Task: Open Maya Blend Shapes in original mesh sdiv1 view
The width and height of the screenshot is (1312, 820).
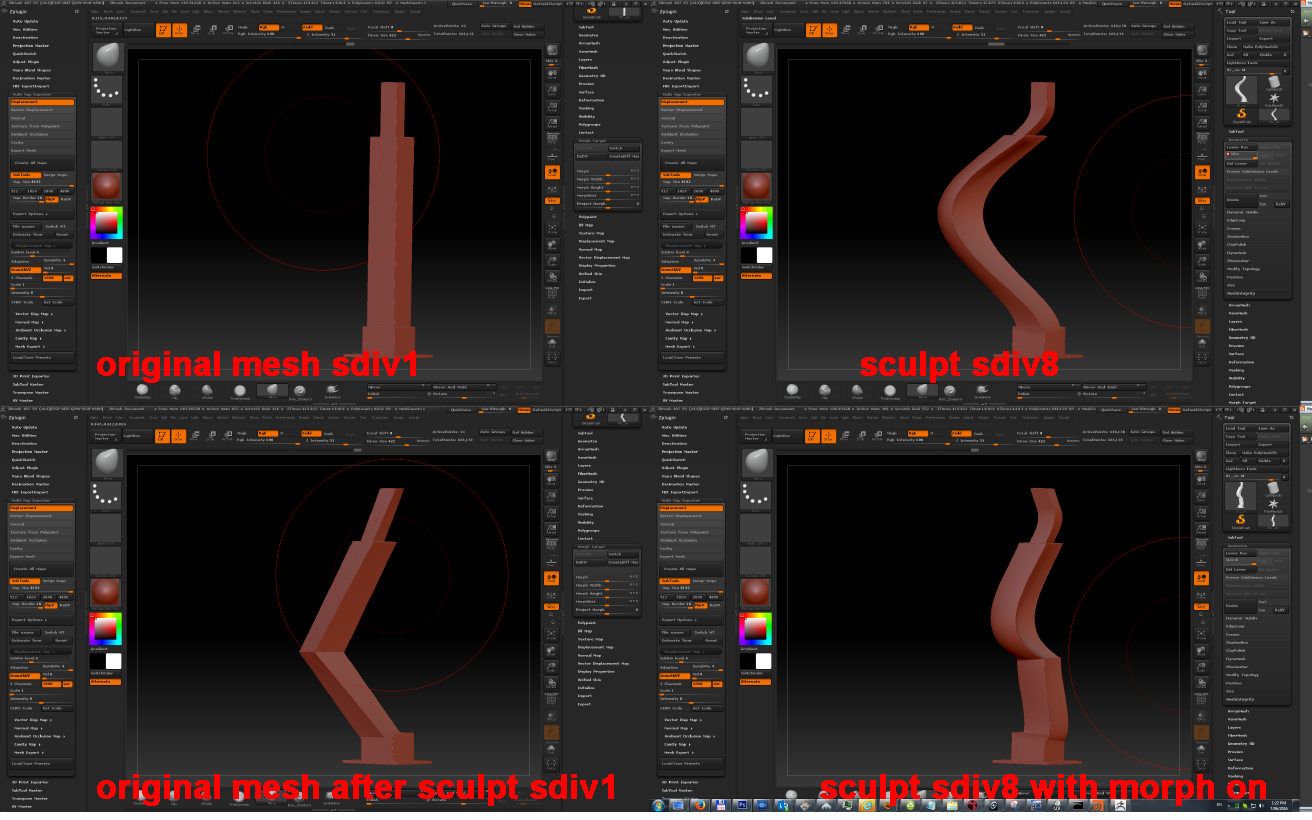Action: click(32, 70)
